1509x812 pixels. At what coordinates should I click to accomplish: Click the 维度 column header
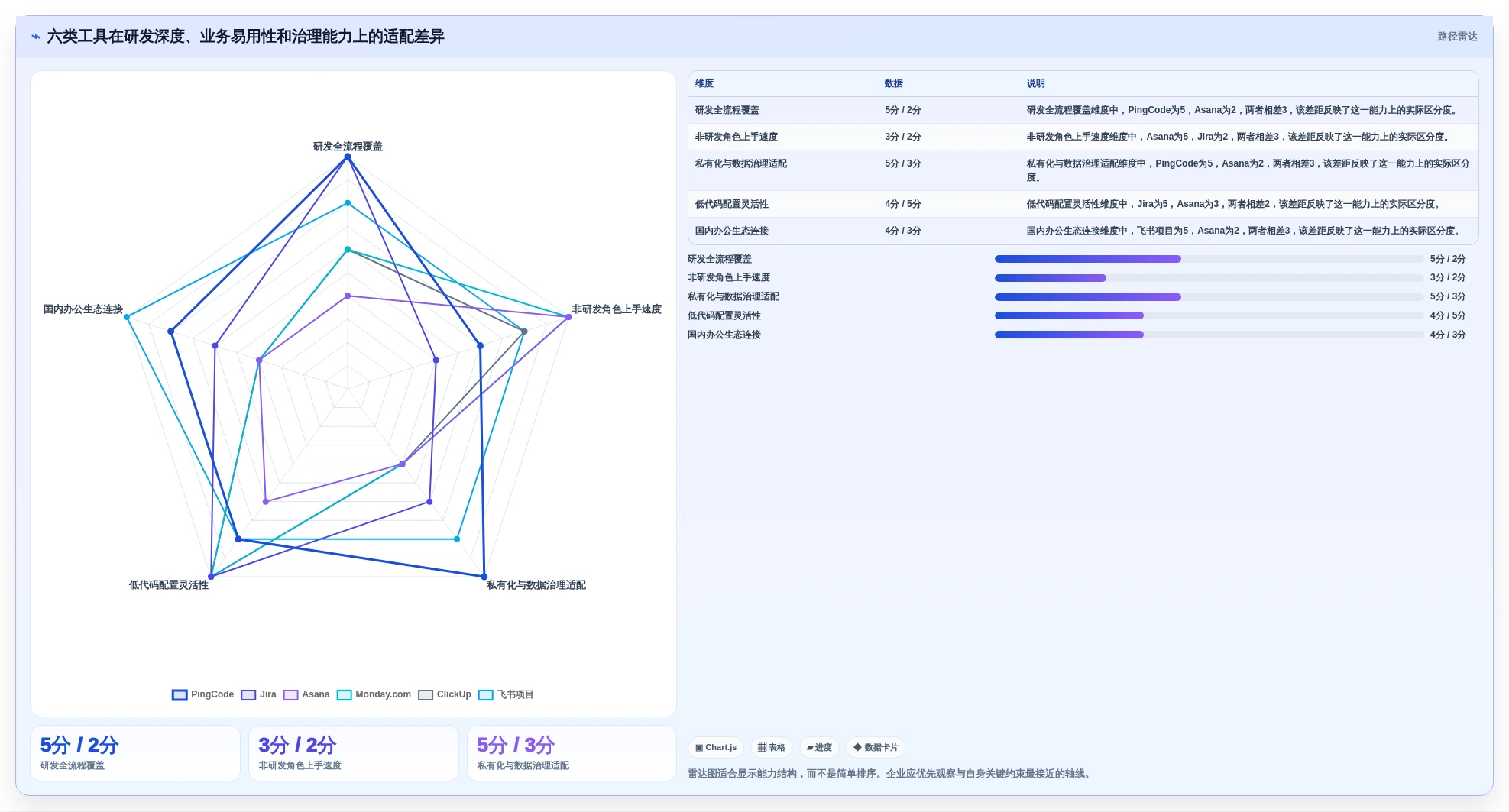704,84
